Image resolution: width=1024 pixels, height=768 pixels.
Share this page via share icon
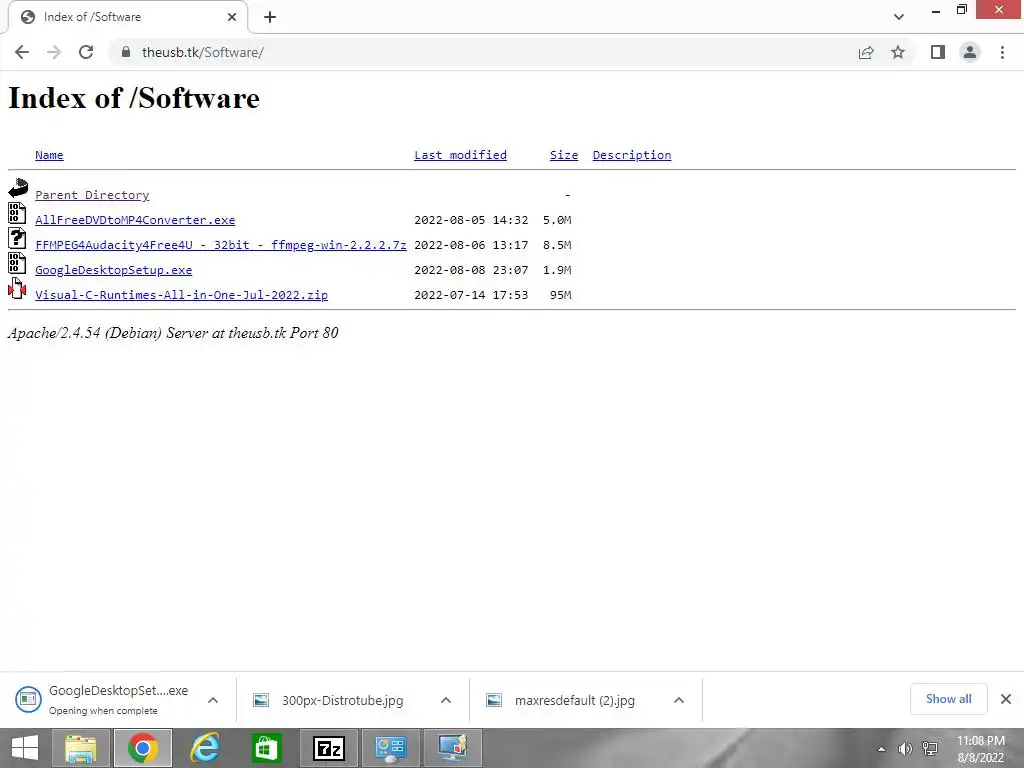(x=866, y=52)
